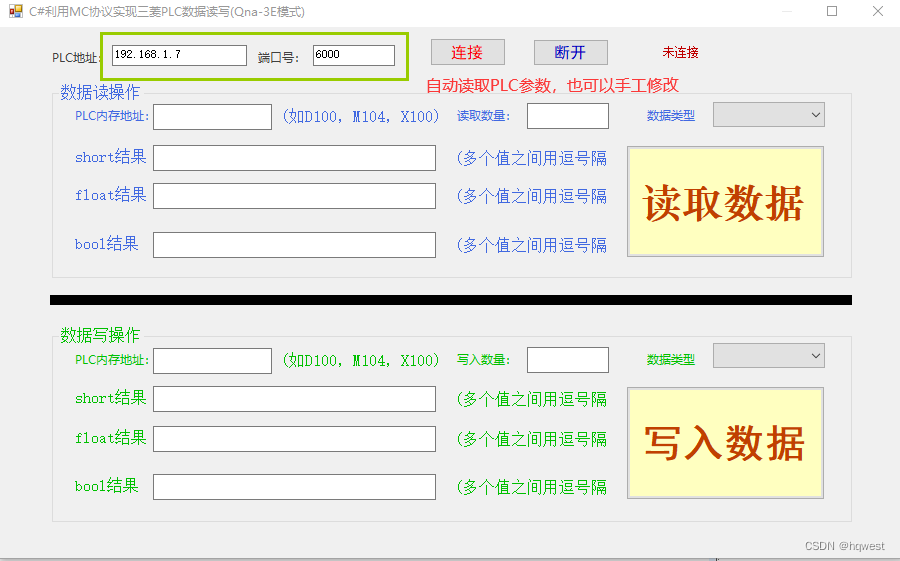
Task: Click the blue (如D100, M104, X100) example text
Action: click(361, 117)
